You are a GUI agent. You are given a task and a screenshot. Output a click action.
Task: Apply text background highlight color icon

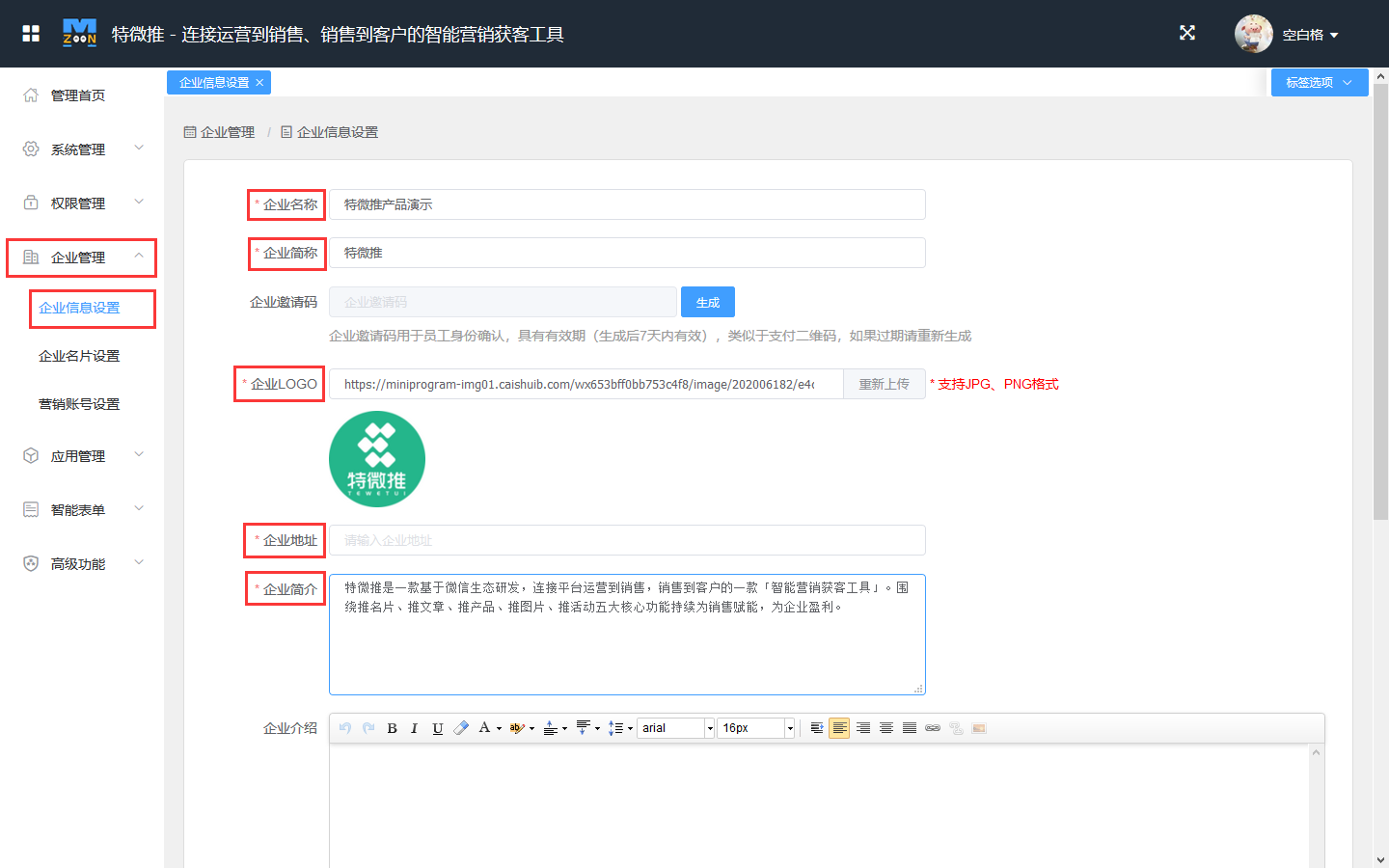coord(517,728)
